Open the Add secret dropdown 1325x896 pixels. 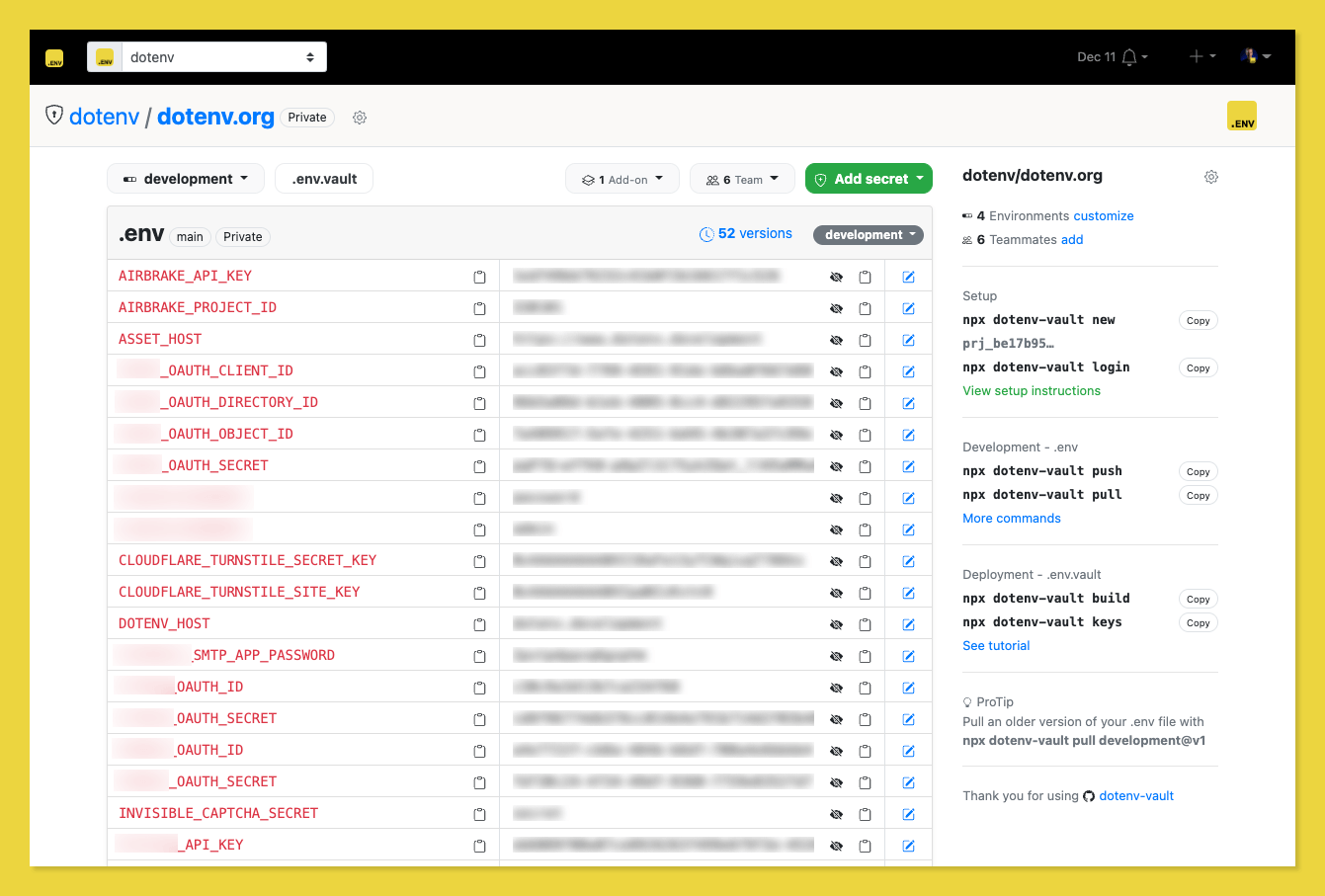(869, 179)
